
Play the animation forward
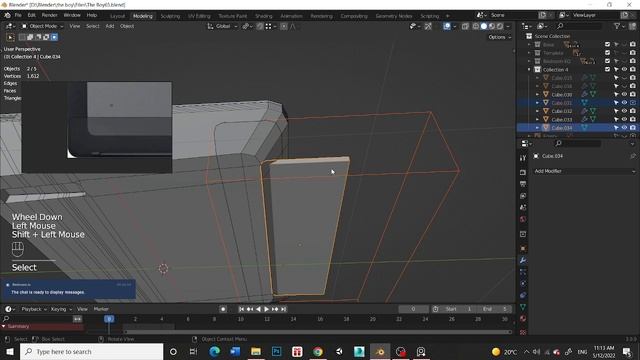[267, 309]
